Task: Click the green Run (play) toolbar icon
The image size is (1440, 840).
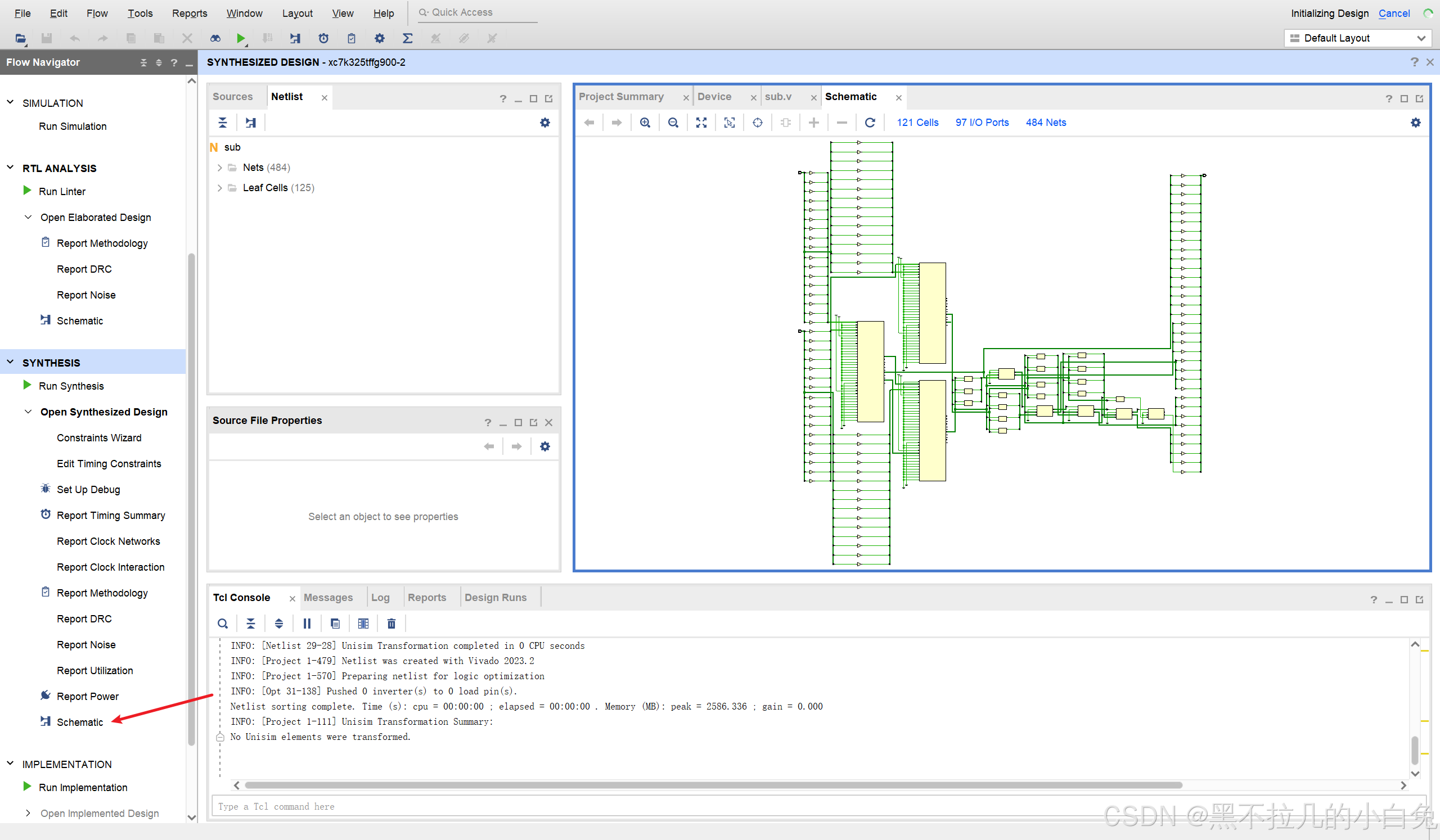Action: 240,38
